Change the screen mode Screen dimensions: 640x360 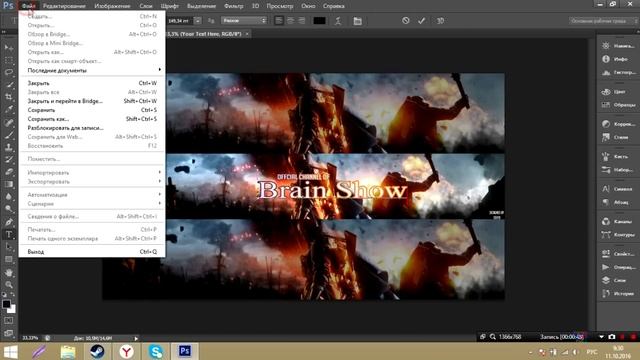9,333
